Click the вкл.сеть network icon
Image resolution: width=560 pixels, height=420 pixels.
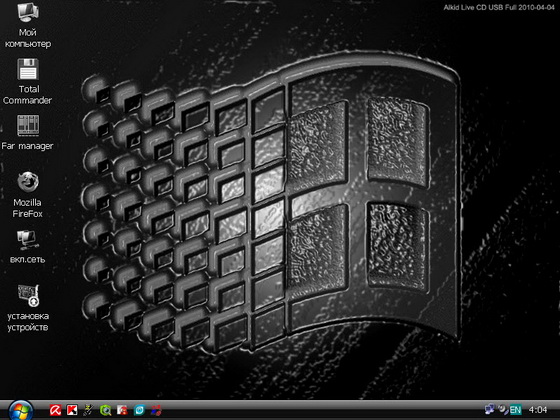click(x=28, y=239)
